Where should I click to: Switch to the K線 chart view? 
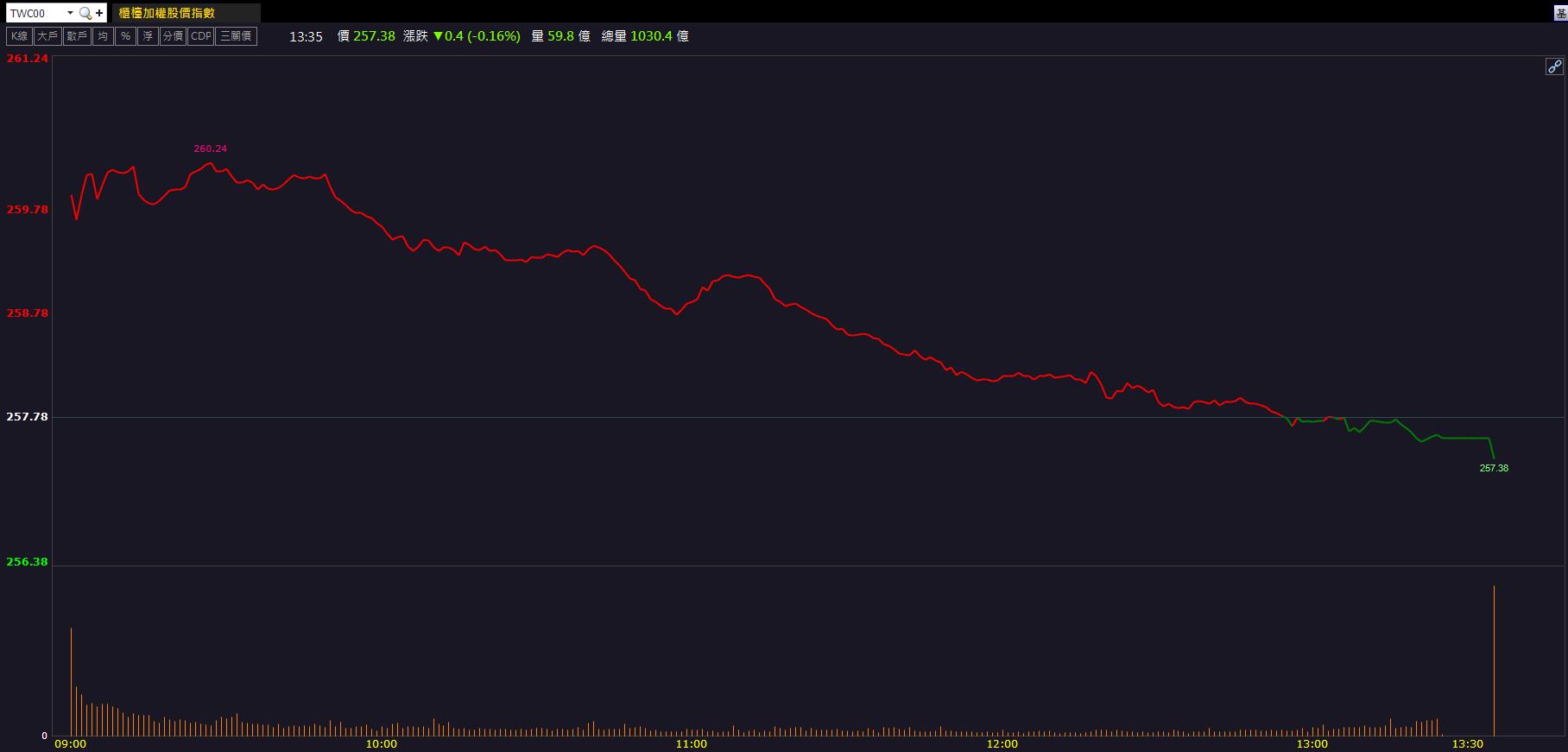pos(19,36)
